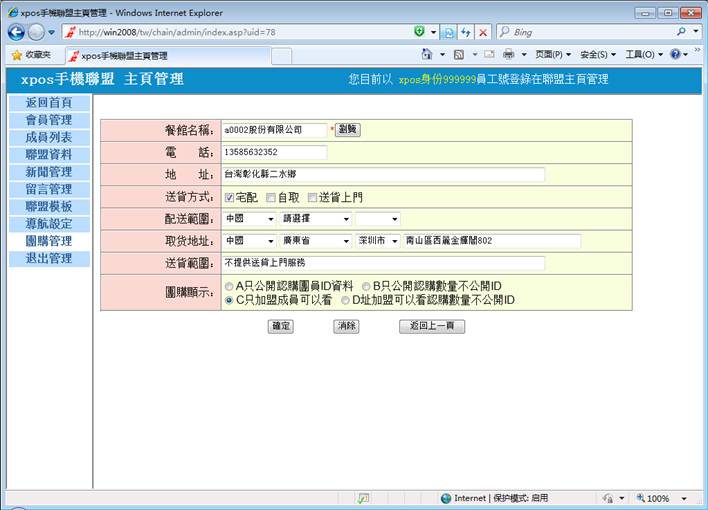Viewport: 708px width, 510px height.
Task: Click the browser Back arrow button
Action: coord(16,32)
